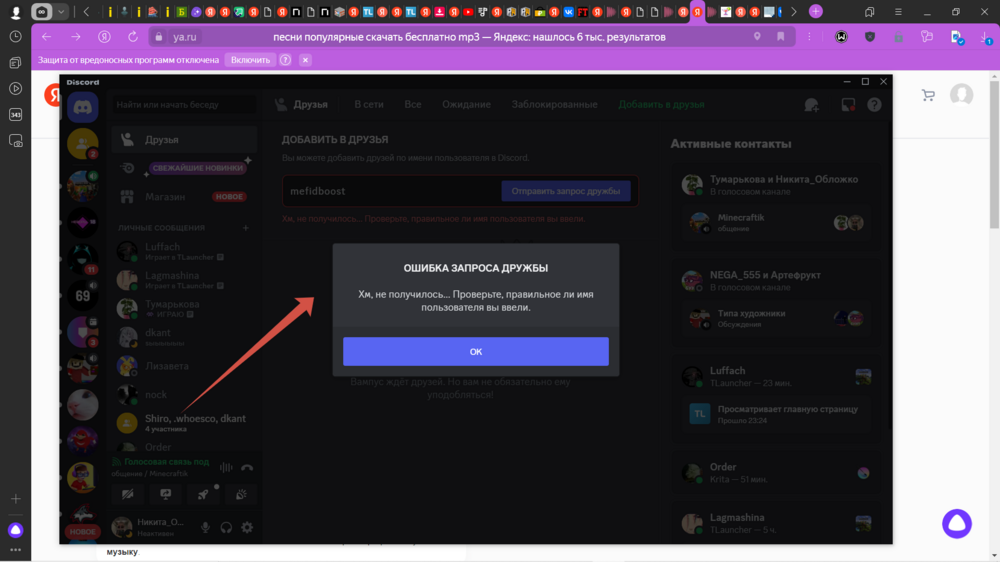Open the Online friends tab
This screenshot has height=562, width=1000.
pos(369,105)
